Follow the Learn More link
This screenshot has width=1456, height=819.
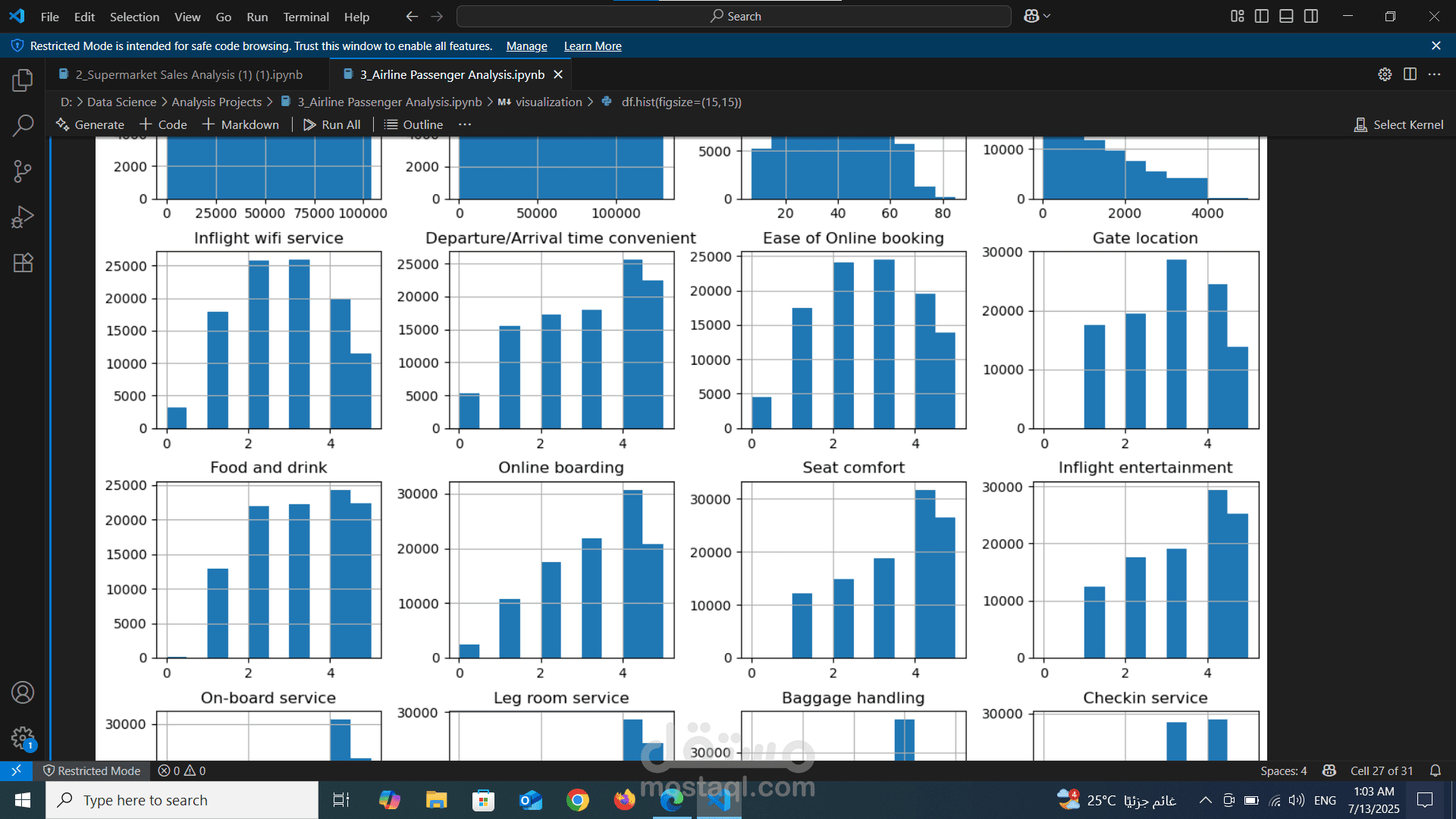(x=592, y=46)
